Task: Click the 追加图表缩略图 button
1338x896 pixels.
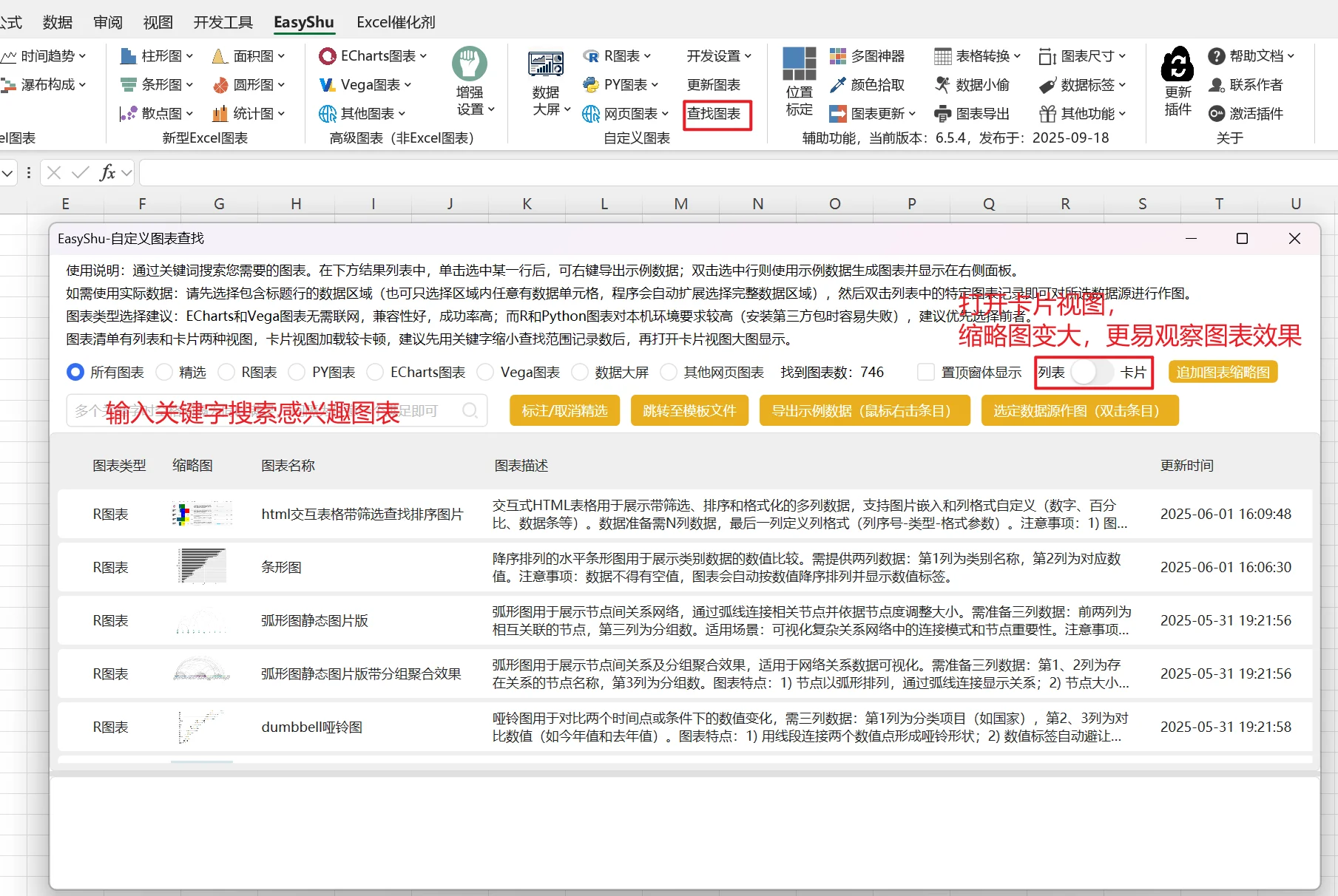Action: pyautogui.click(x=1223, y=372)
